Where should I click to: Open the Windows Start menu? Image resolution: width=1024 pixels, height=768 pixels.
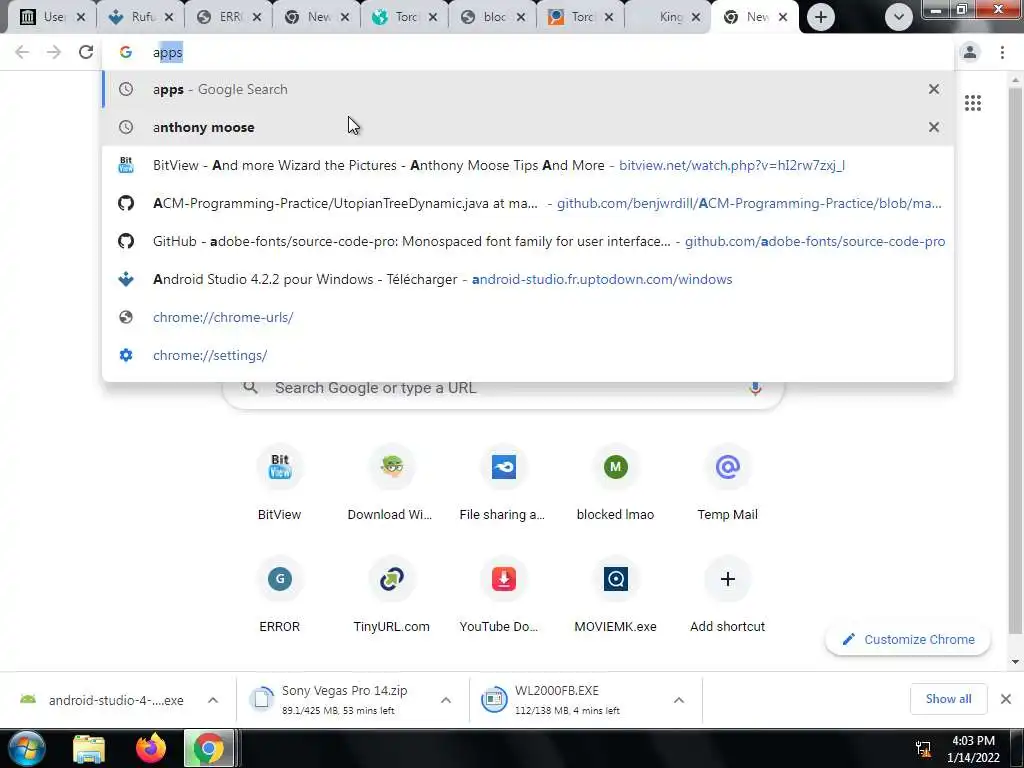point(26,748)
